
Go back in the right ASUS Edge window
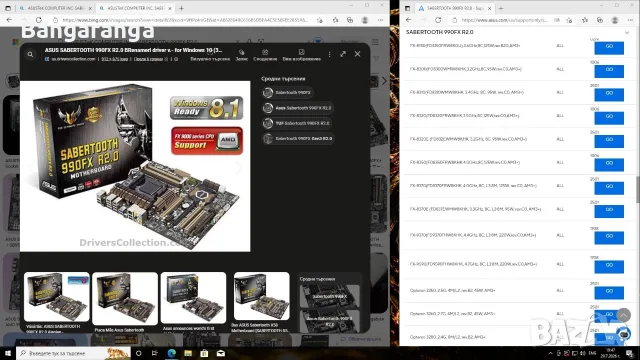pos(409,20)
